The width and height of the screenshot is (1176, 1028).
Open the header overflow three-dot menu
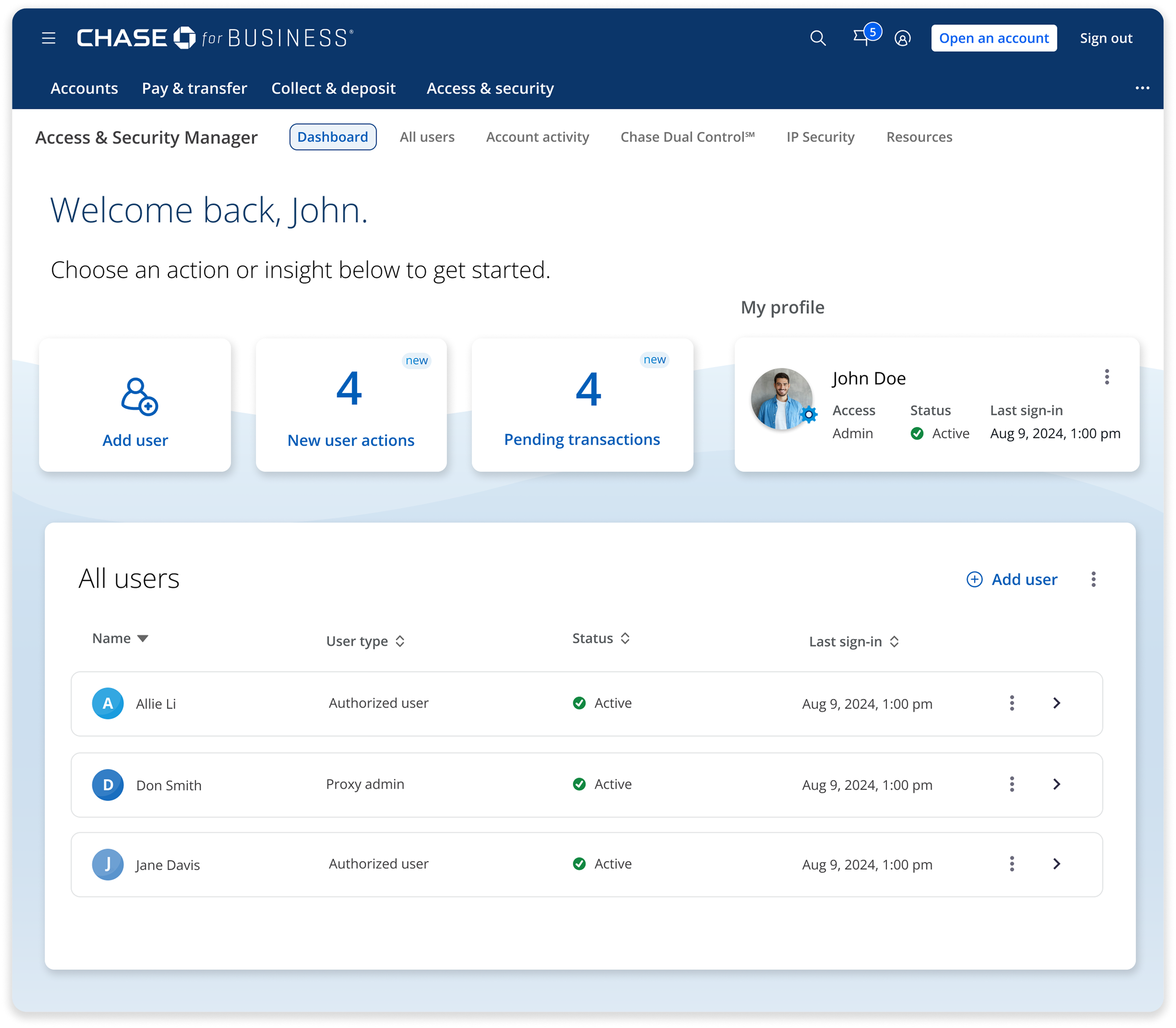pyautogui.click(x=1142, y=88)
